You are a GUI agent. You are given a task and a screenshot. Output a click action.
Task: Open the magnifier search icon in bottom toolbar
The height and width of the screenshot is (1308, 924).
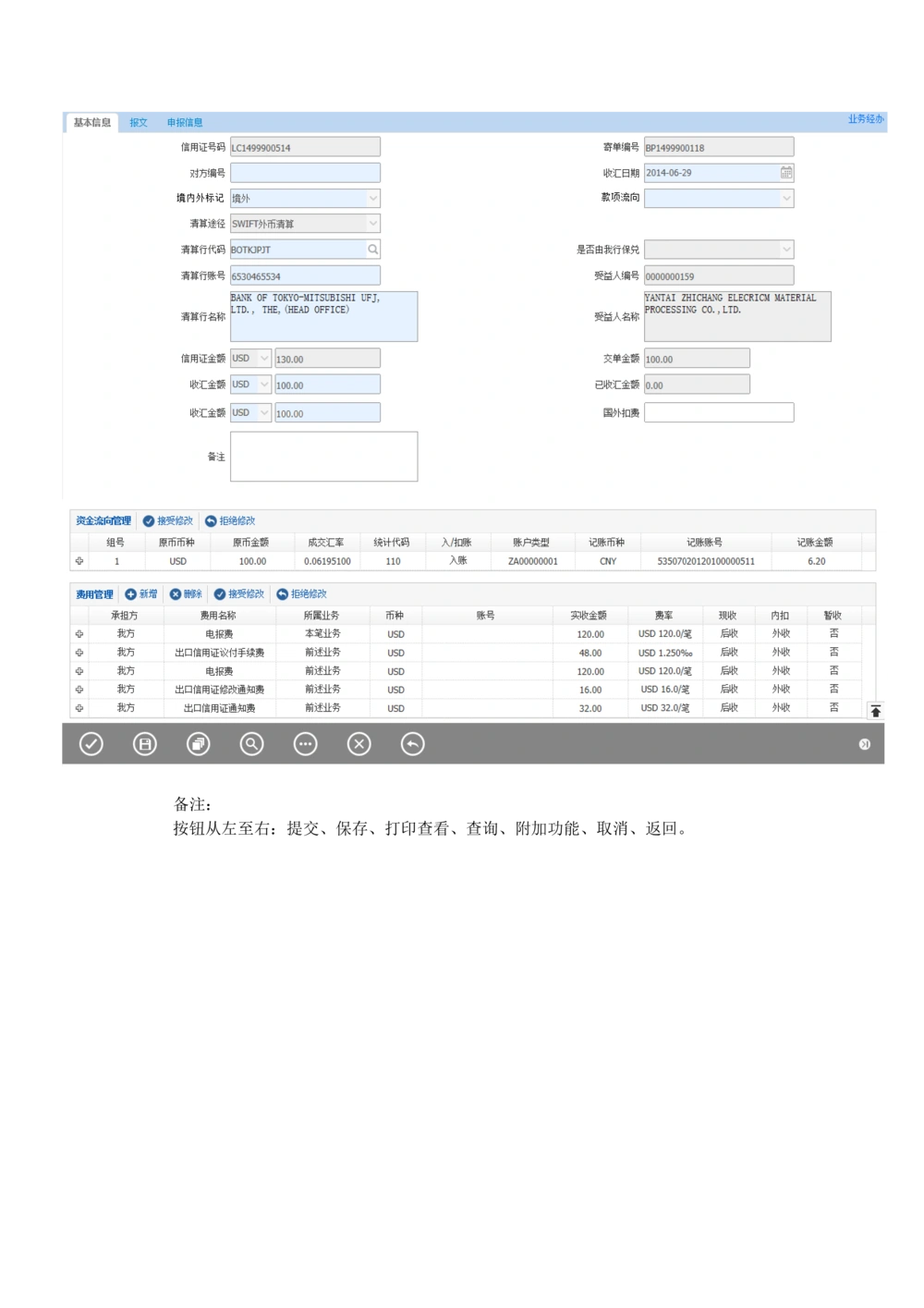click(251, 743)
